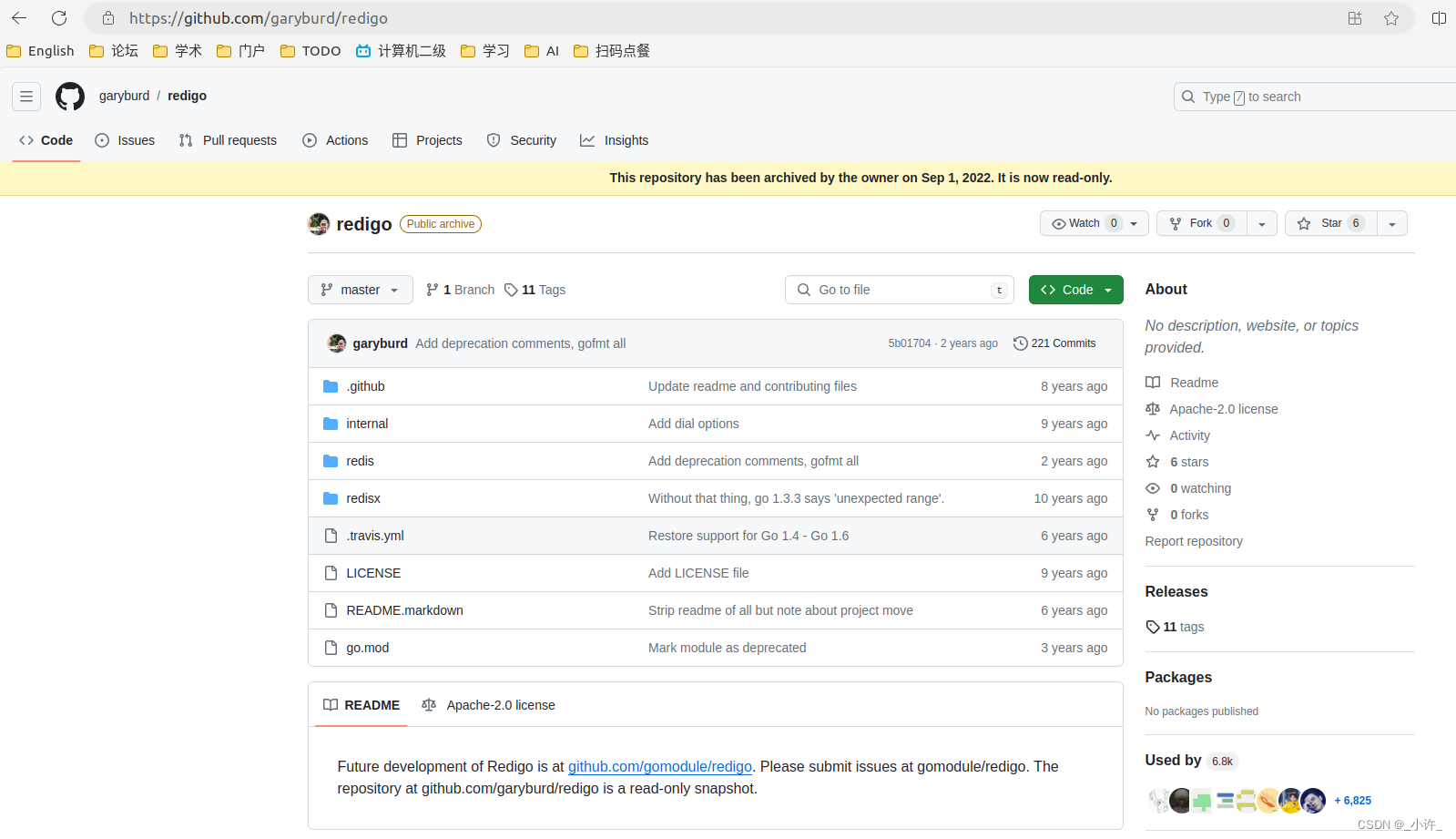Image resolution: width=1456 pixels, height=839 pixels.
Task: Open commit hash 5b01704
Action: point(910,343)
